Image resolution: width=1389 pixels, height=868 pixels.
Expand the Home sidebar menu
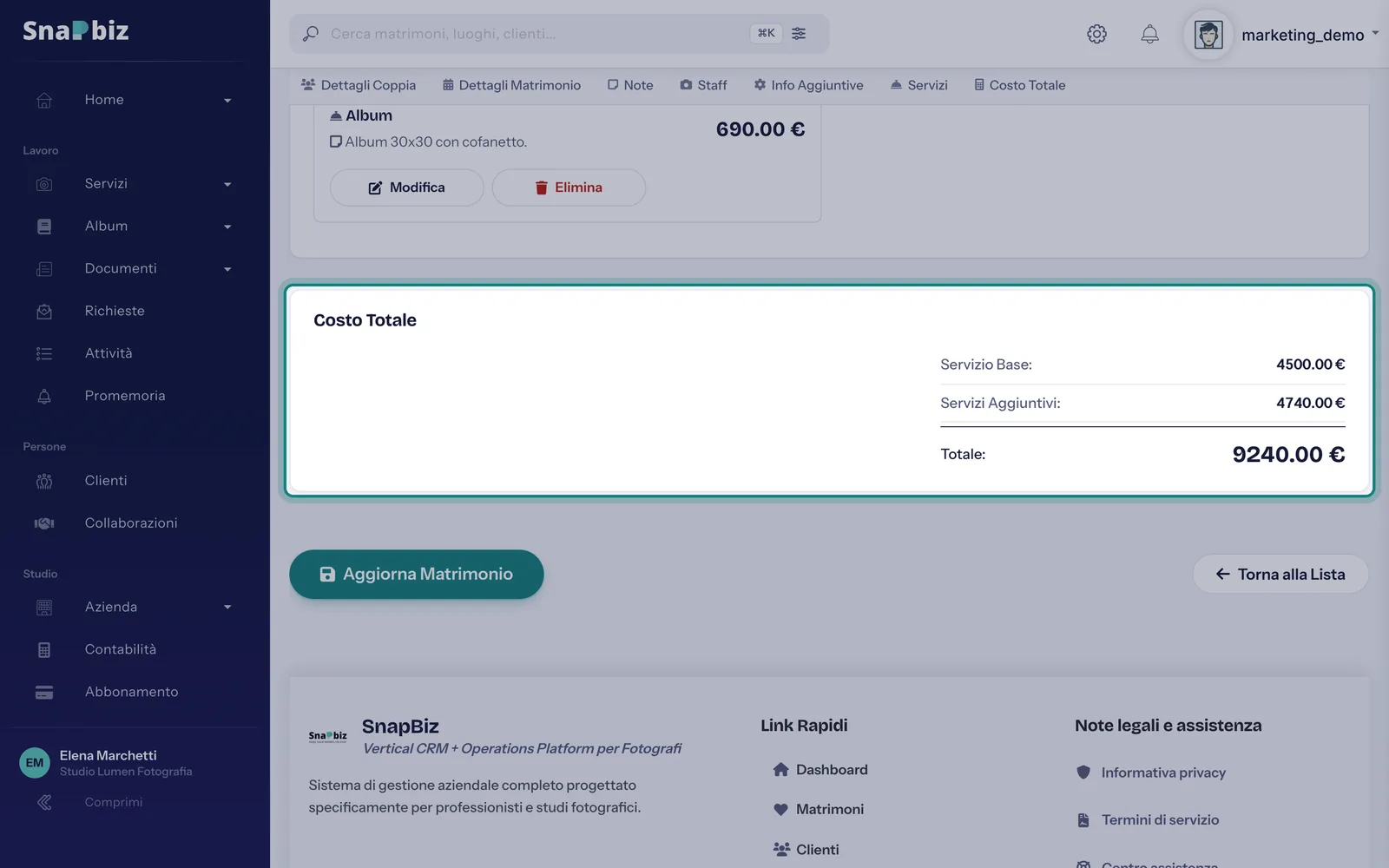pyautogui.click(x=227, y=100)
